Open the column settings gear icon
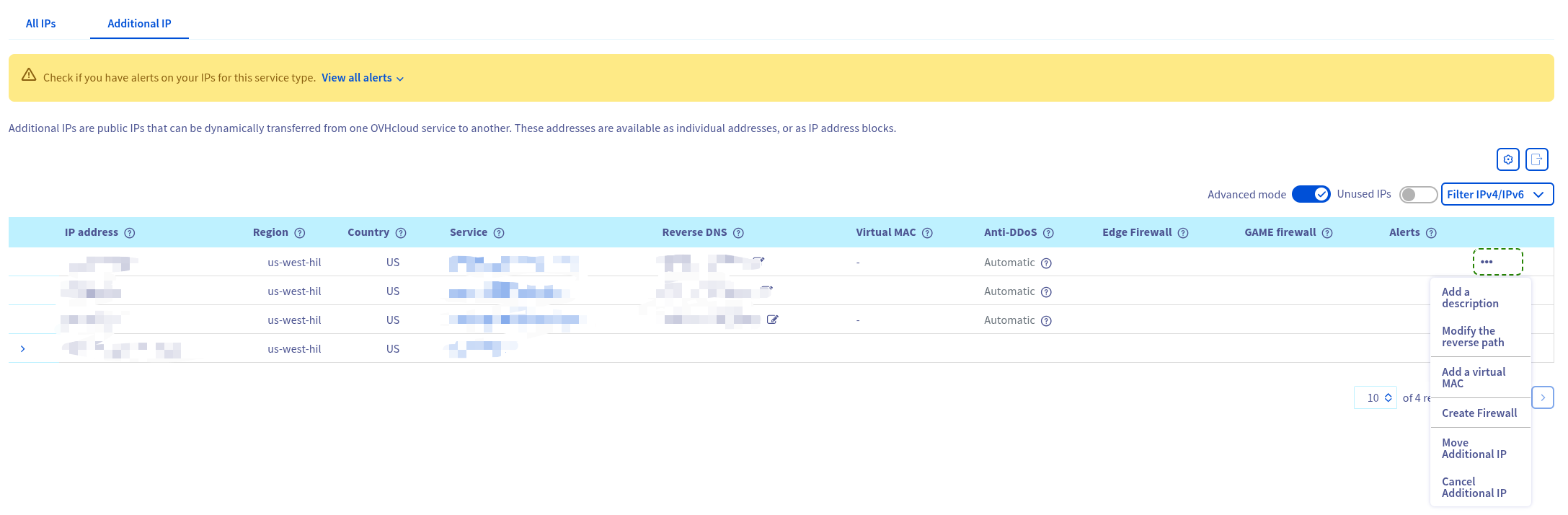The image size is (1568, 515). point(1507,159)
